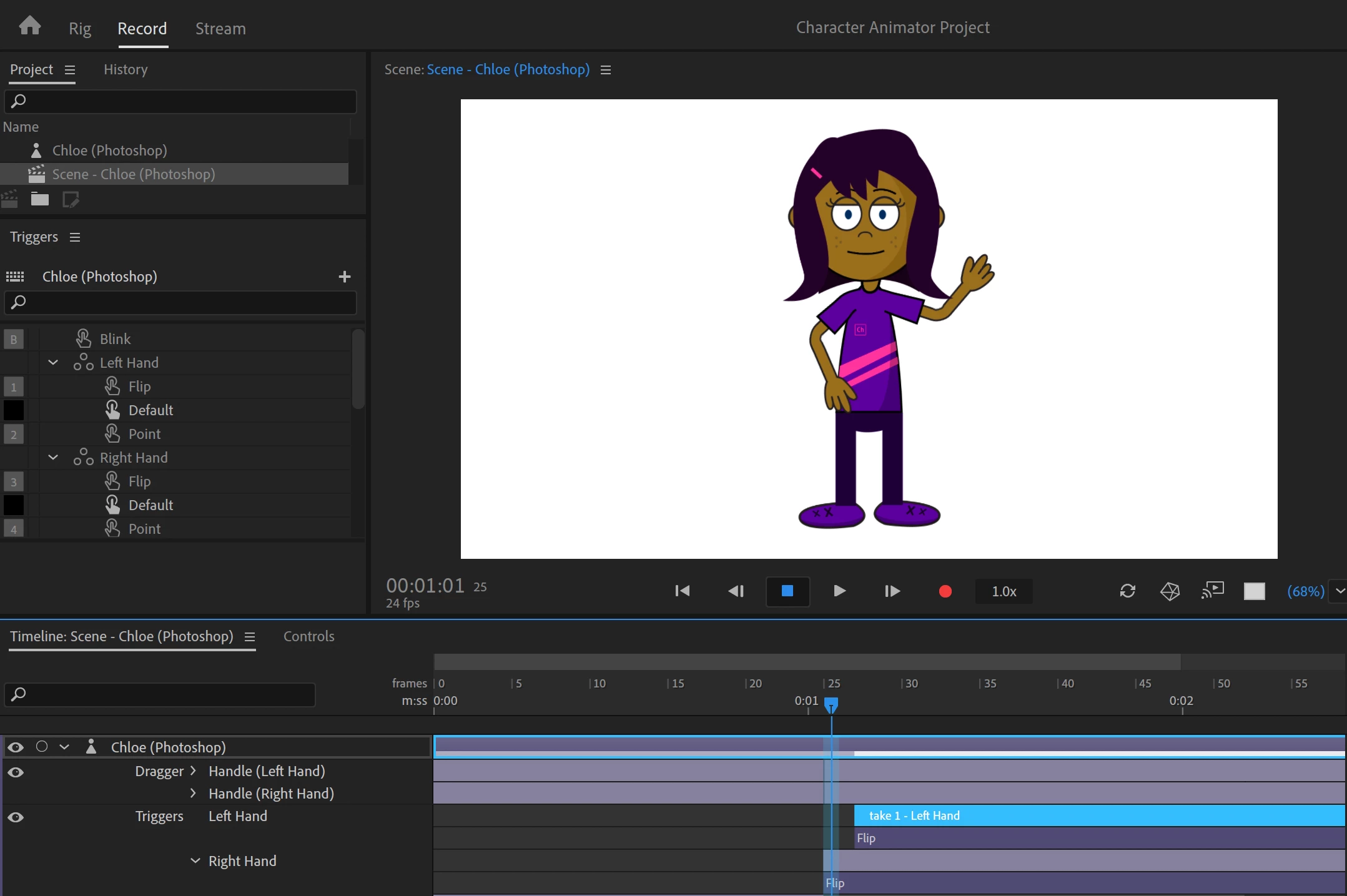The width and height of the screenshot is (1347, 896).
Task: Create new folder in Project panel
Action: [40, 200]
